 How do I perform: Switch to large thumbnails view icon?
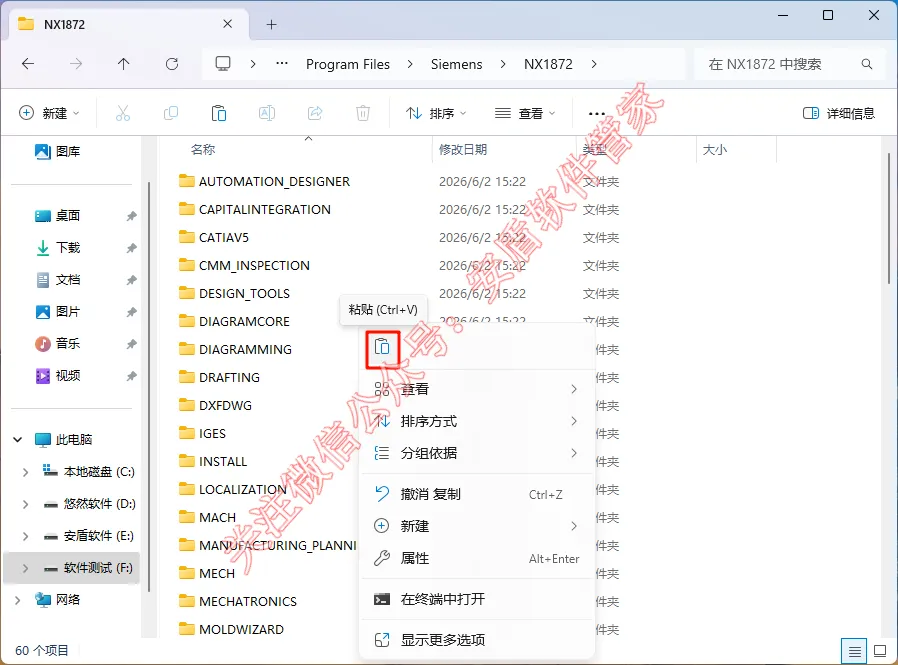point(880,651)
